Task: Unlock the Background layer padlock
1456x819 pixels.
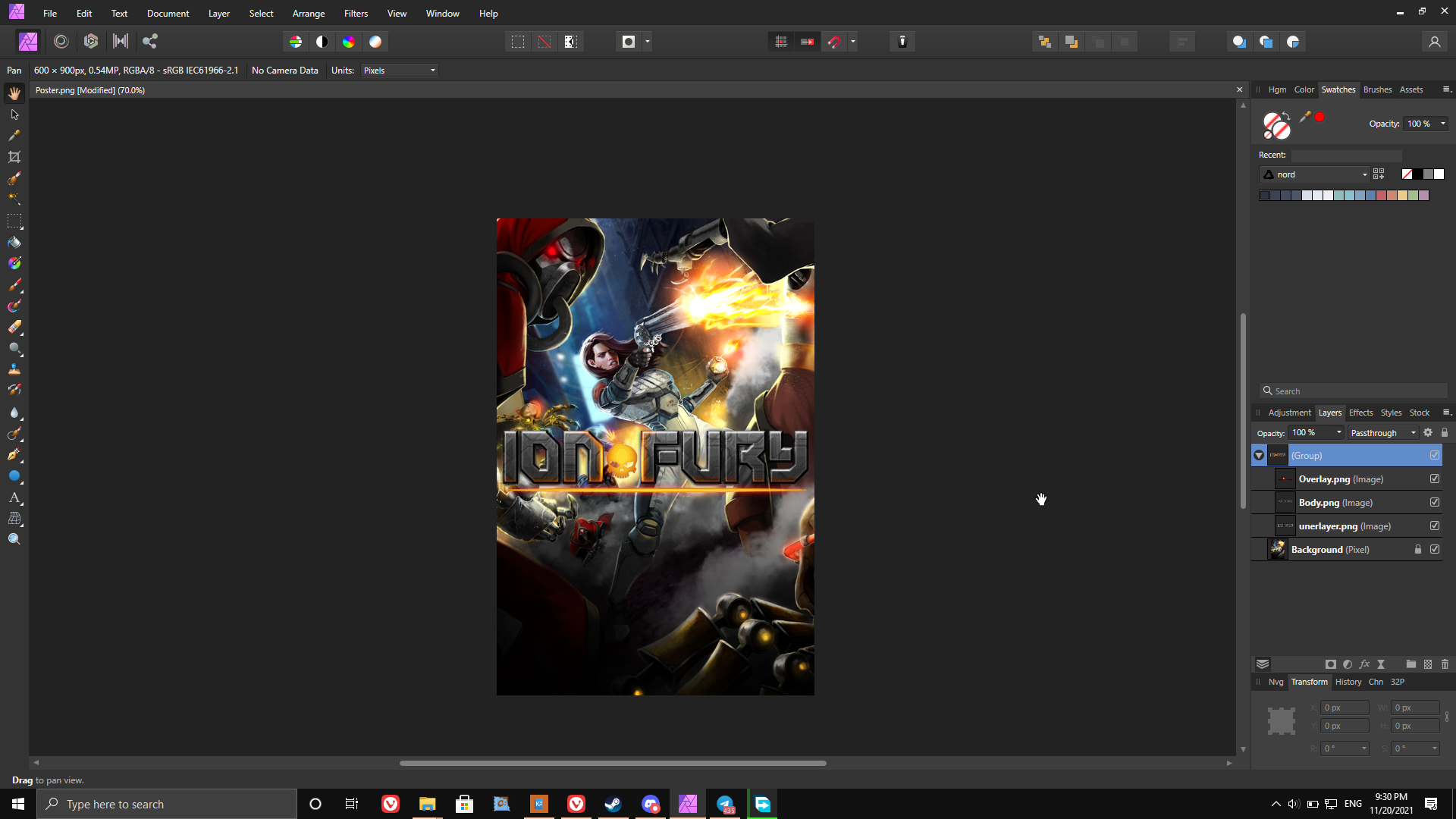Action: pos(1418,550)
